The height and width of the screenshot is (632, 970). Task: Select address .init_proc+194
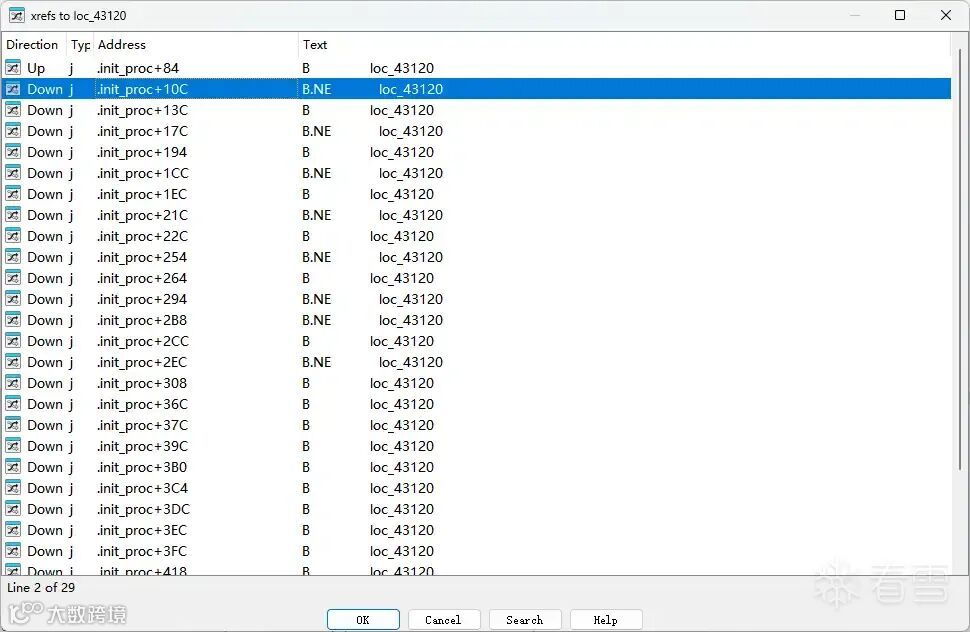[x=141, y=152]
